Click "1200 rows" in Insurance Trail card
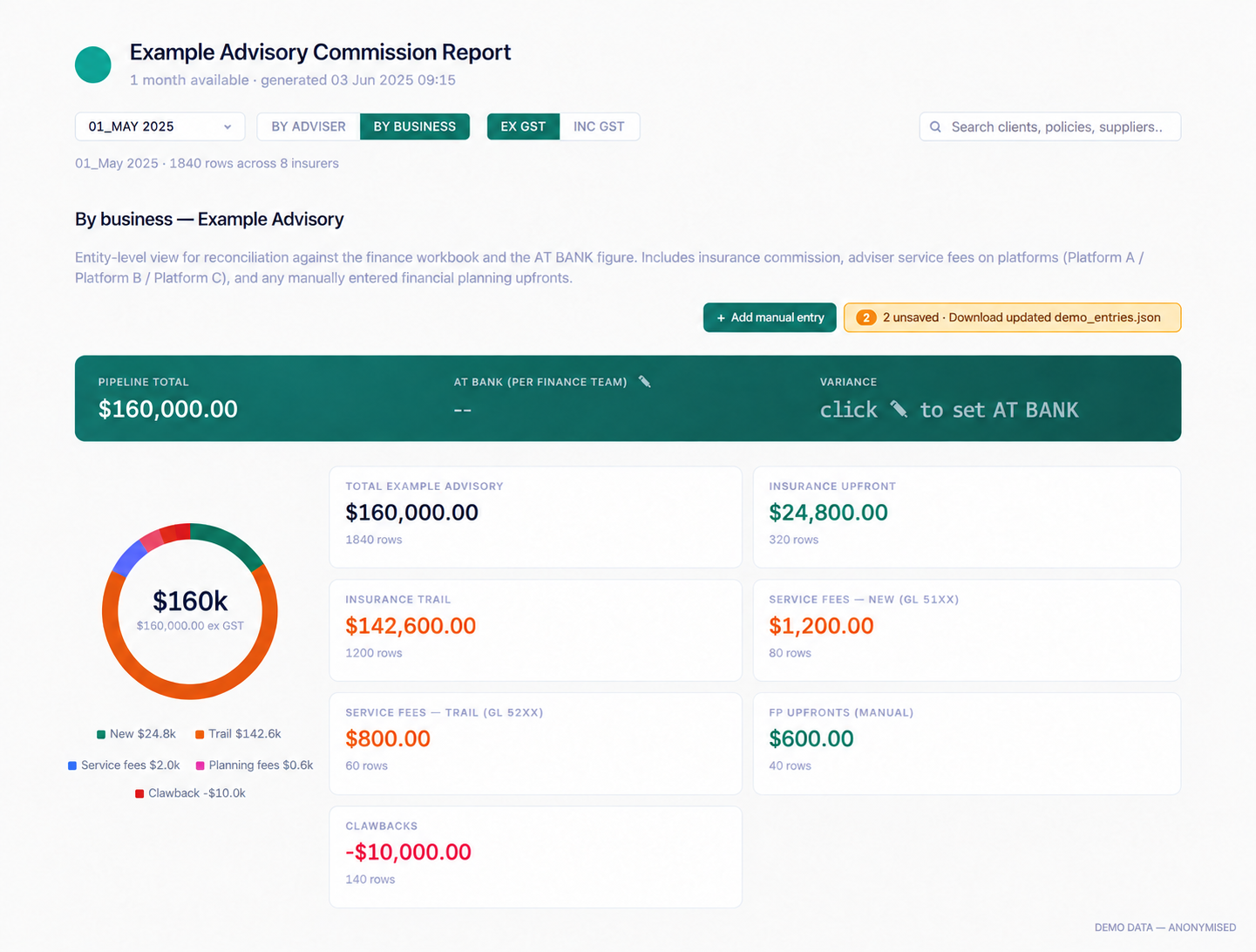 tap(374, 653)
